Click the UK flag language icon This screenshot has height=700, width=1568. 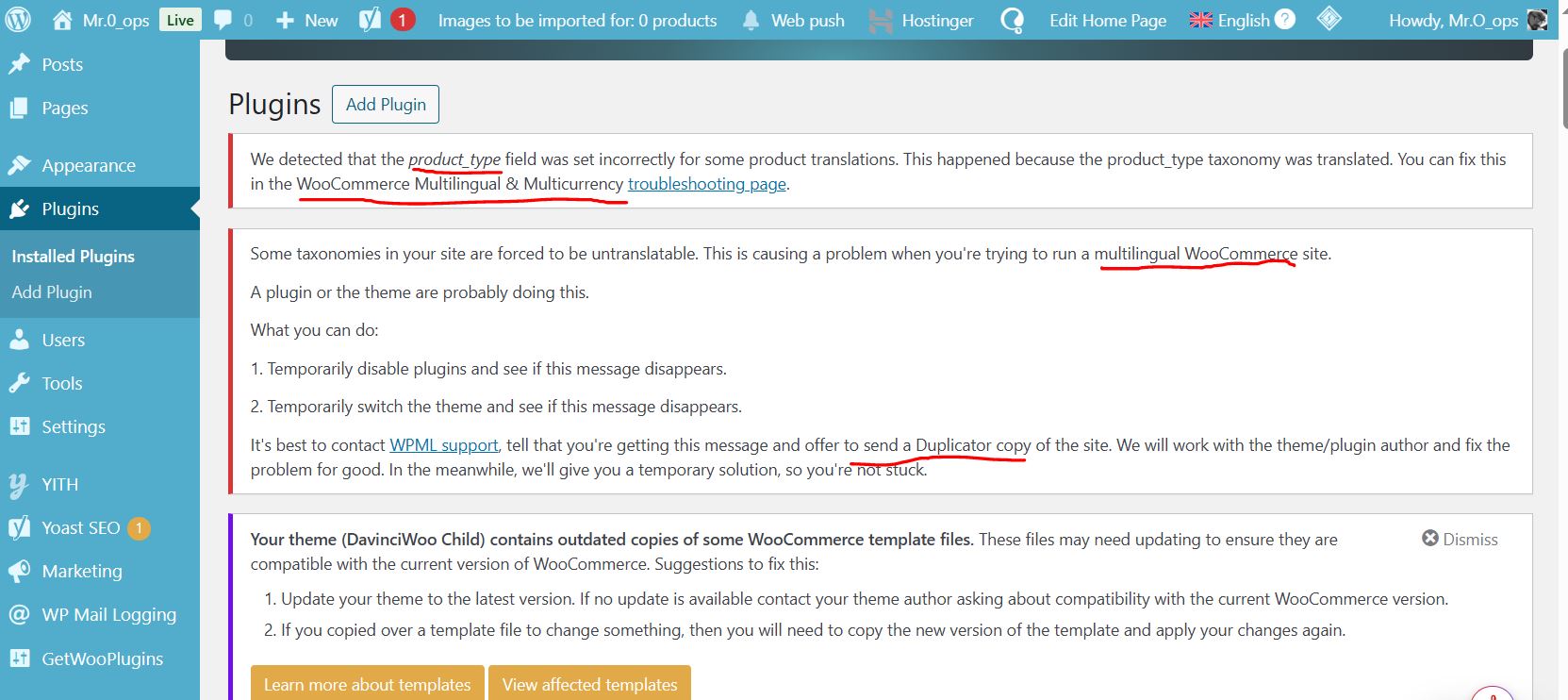pos(1201,20)
